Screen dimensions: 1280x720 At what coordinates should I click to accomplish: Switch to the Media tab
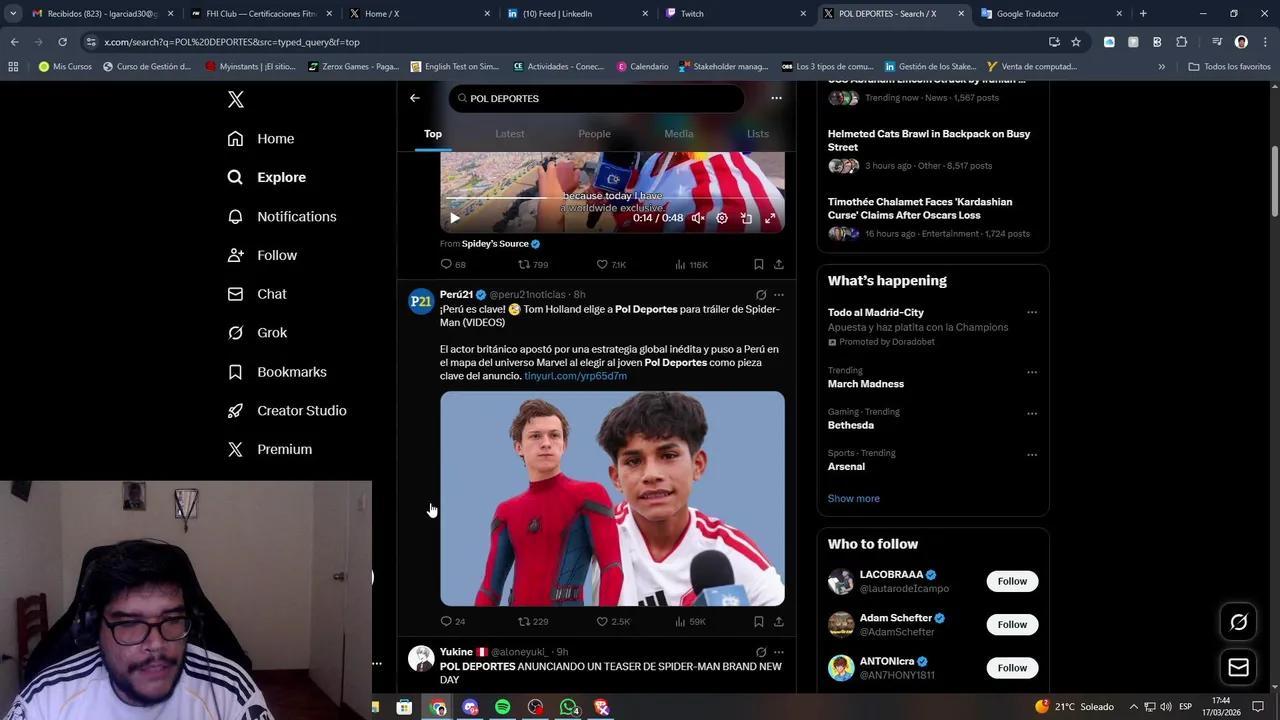[678, 134]
